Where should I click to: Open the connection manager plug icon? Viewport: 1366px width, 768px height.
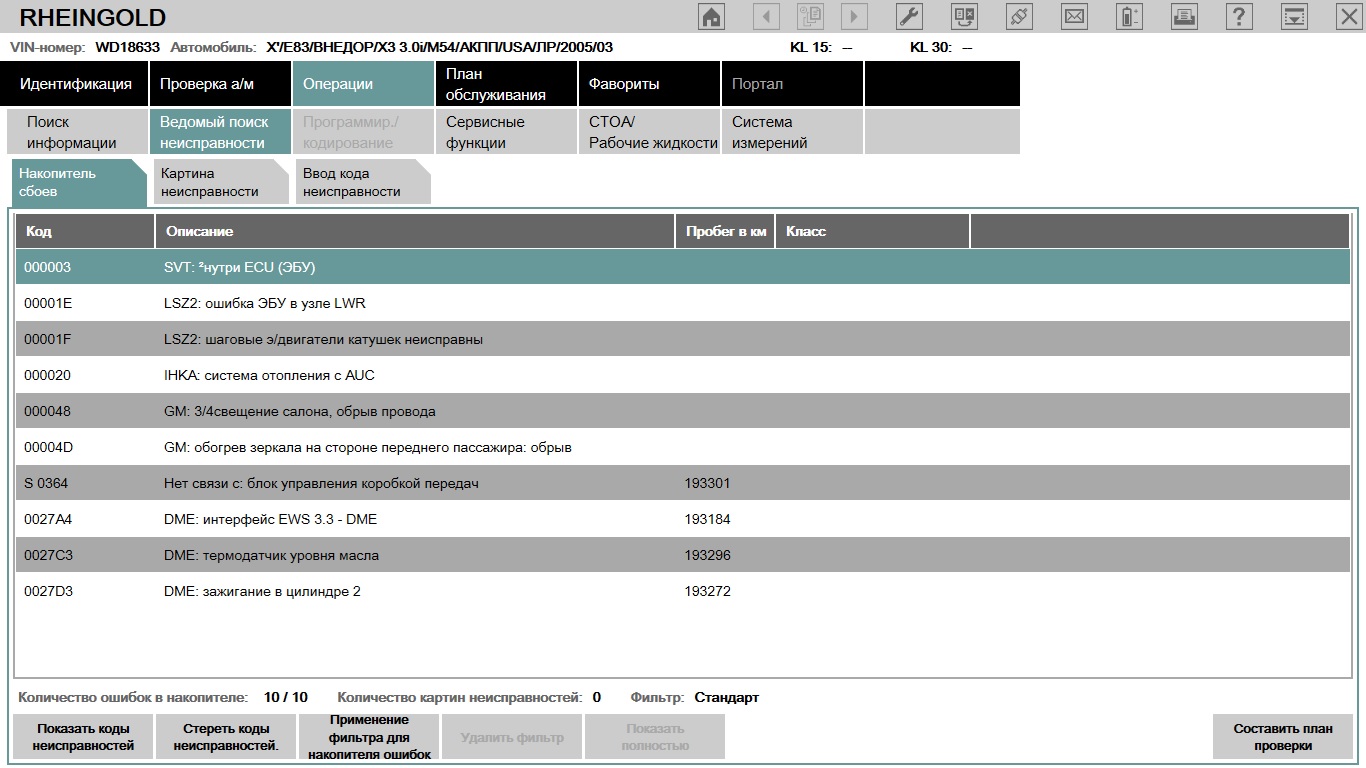pyautogui.click(x=1019, y=16)
